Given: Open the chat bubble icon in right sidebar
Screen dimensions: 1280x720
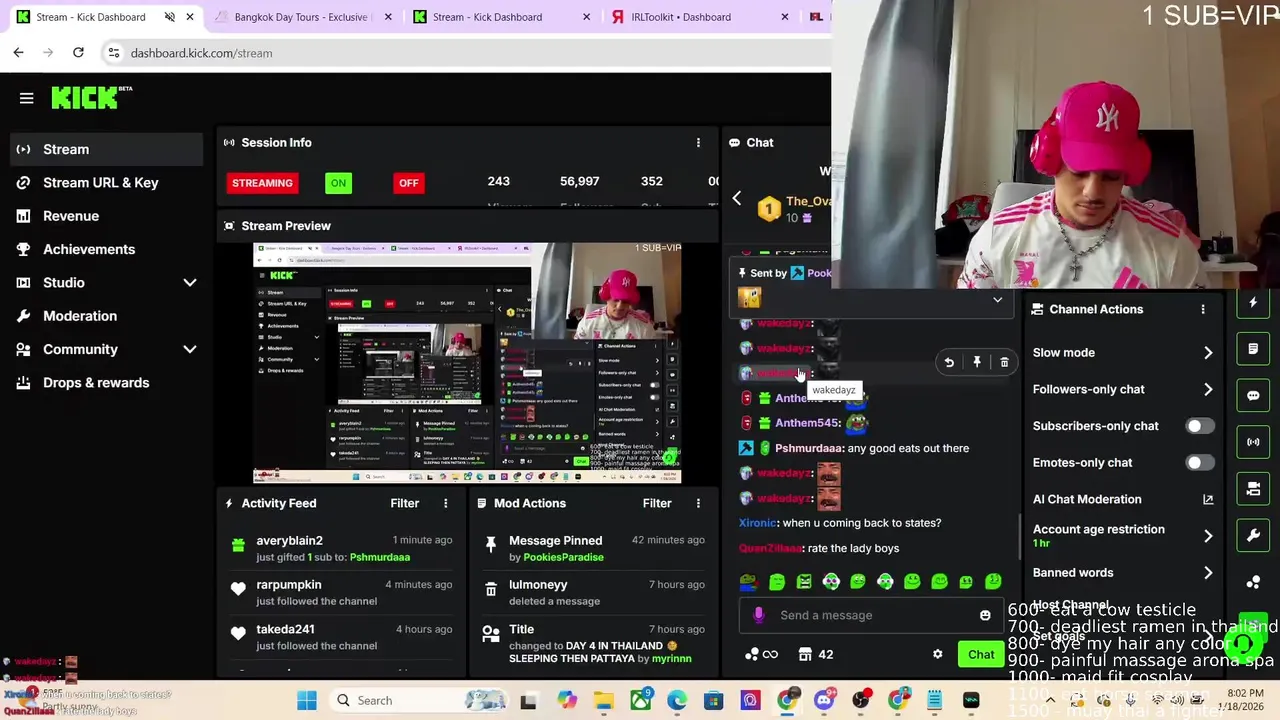Looking at the screenshot, I should click(1253, 395).
